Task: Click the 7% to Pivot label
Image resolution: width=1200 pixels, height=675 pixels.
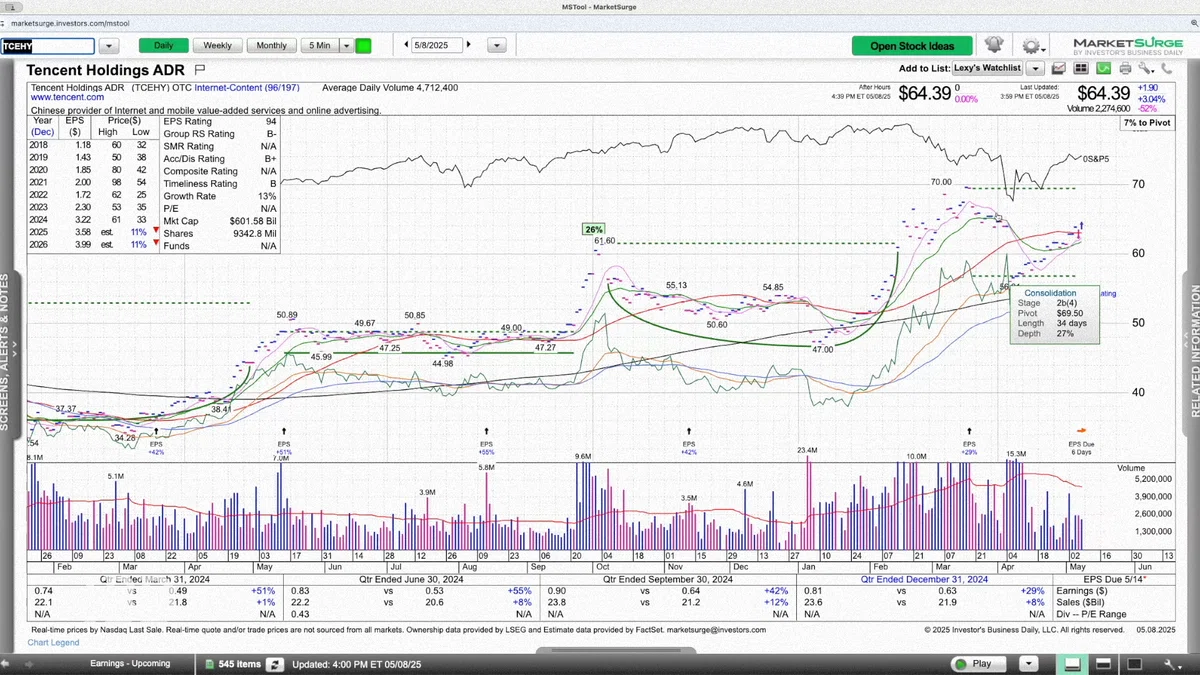Action: (1147, 123)
